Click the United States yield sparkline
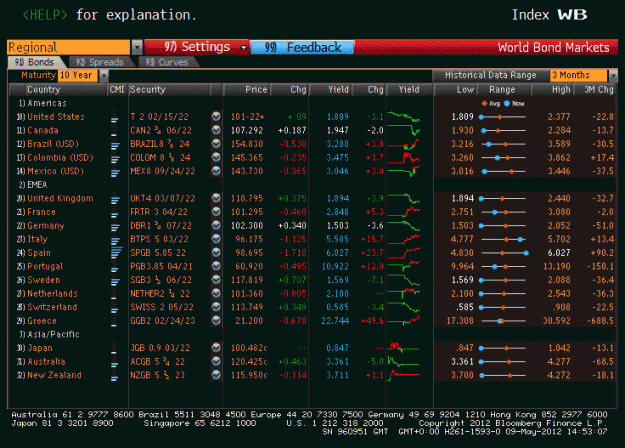Screen dimensions: 625x448 point(403,117)
